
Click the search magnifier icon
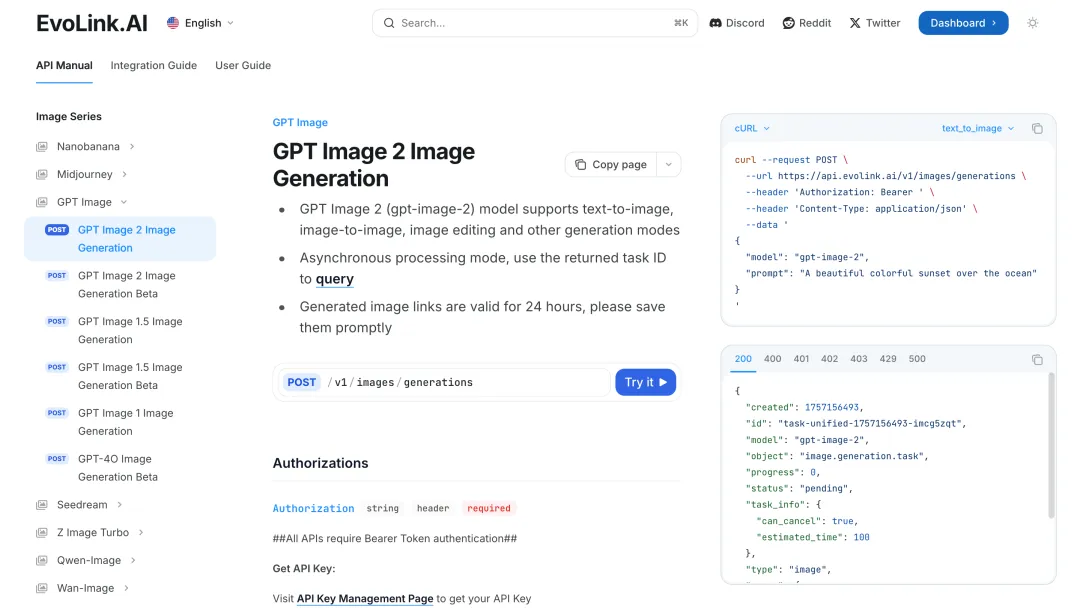(389, 23)
